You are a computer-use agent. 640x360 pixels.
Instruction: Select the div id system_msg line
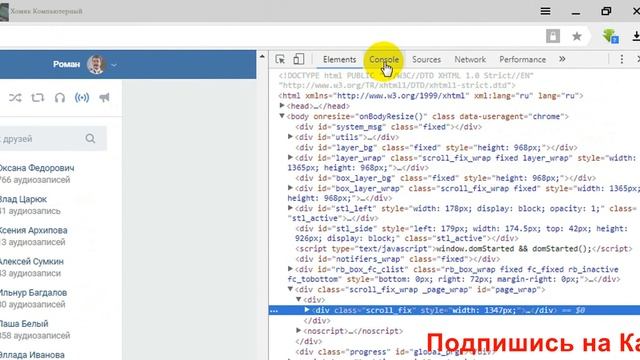(389, 127)
